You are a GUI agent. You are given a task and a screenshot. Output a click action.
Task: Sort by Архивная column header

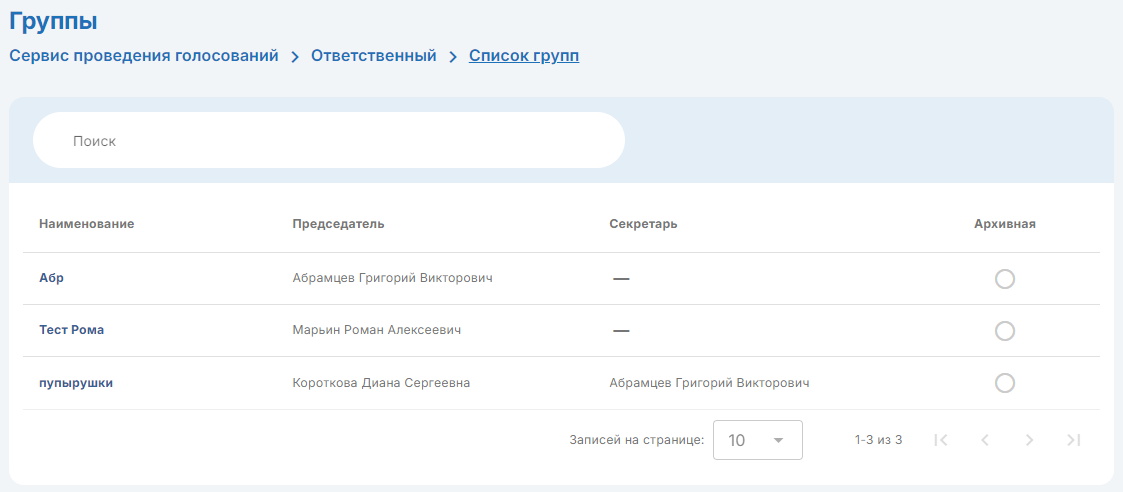[1004, 224]
